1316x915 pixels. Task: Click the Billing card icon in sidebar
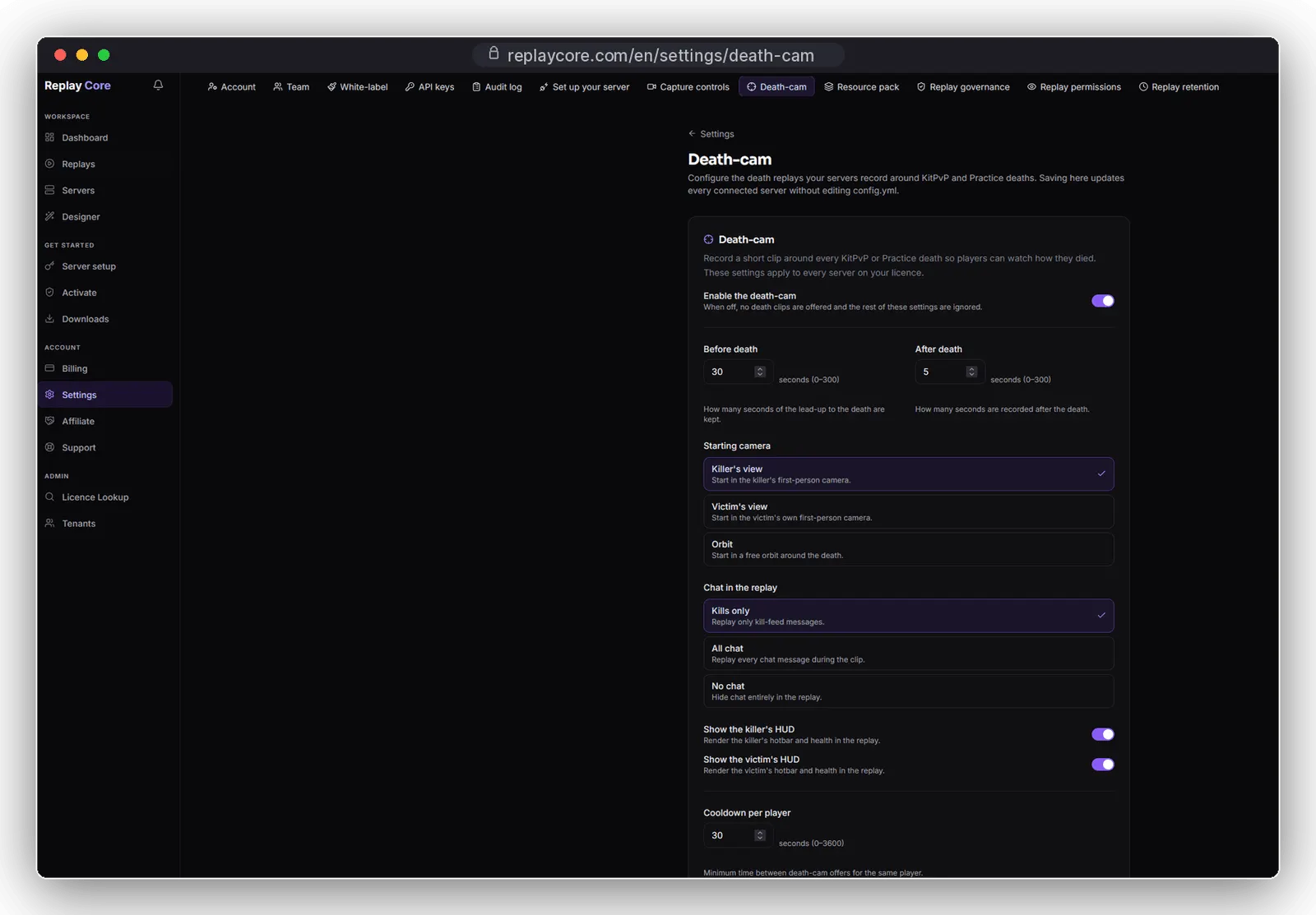(49, 368)
